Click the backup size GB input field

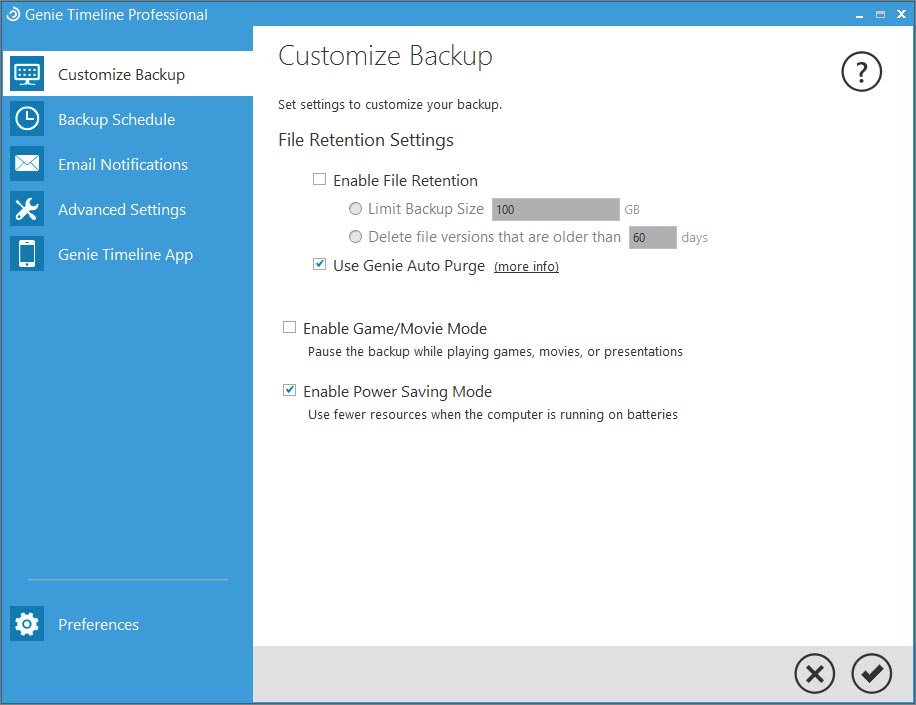(x=556, y=209)
